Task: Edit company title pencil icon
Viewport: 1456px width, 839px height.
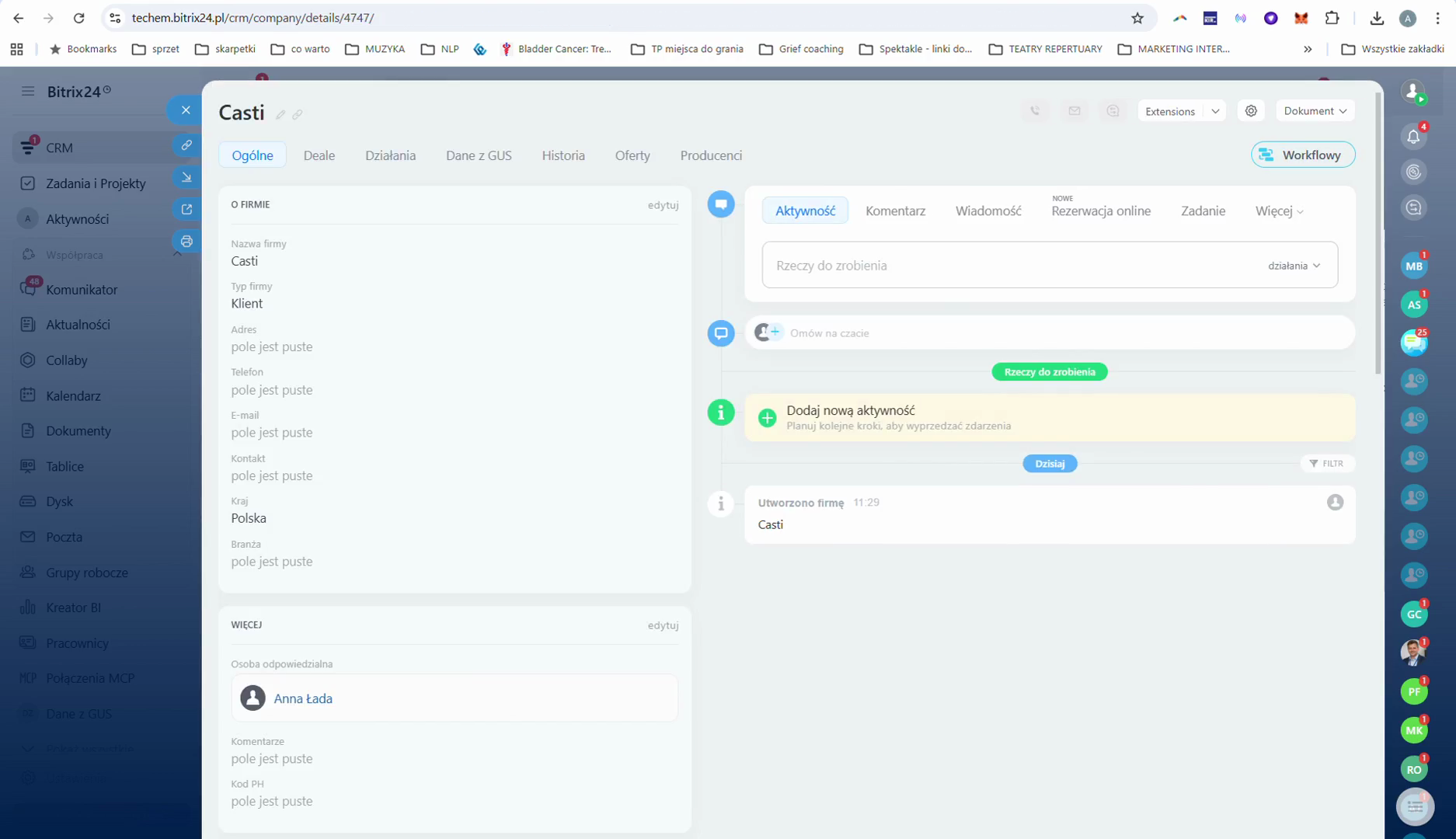Action: pos(280,114)
